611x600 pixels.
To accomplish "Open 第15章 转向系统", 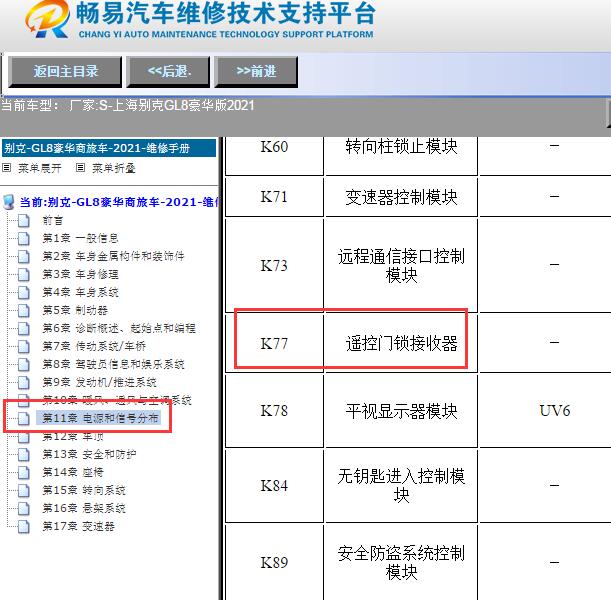I will (x=84, y=490).
